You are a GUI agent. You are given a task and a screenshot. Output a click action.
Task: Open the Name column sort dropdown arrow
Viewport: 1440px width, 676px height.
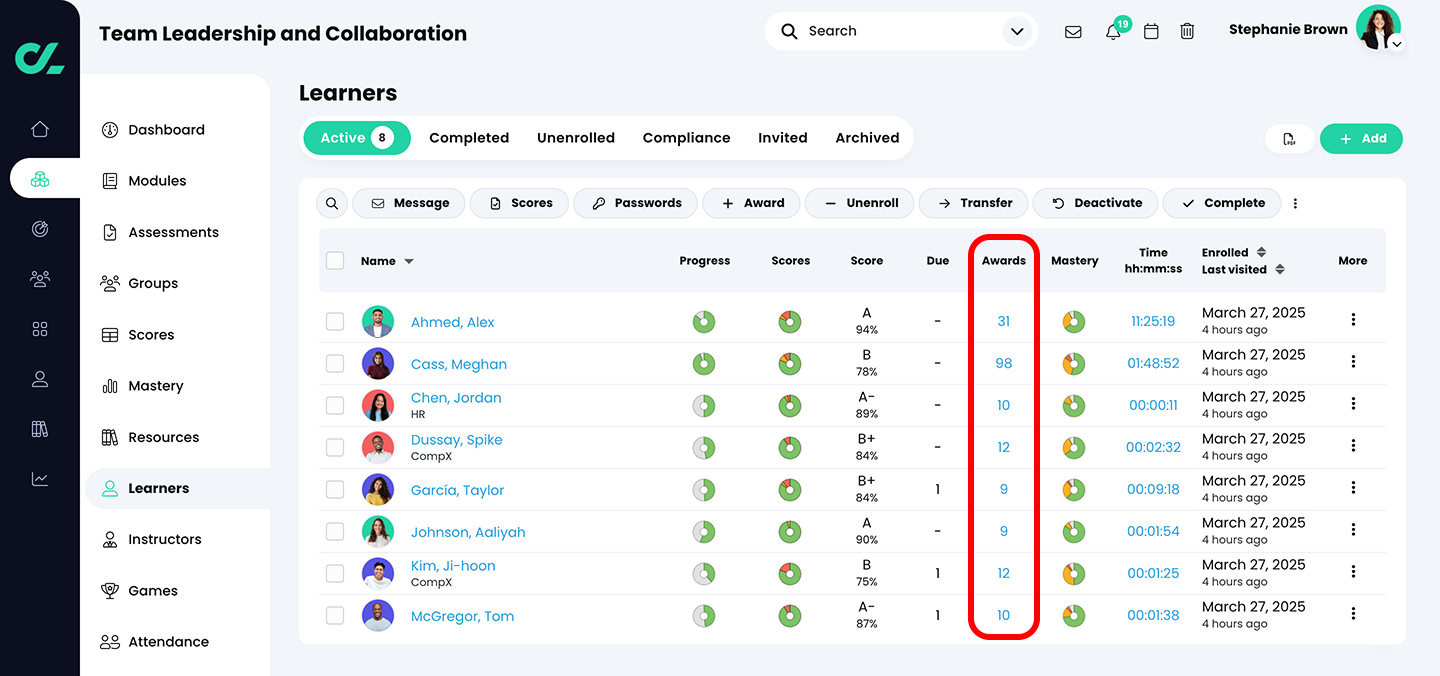409,262
